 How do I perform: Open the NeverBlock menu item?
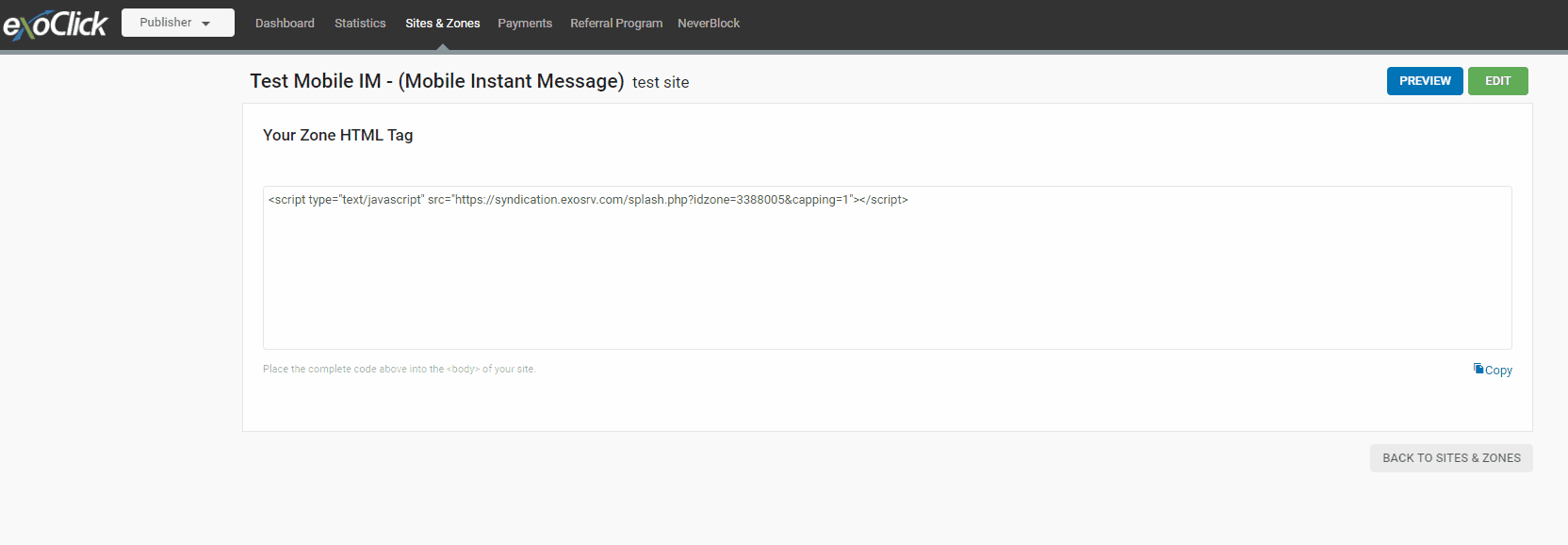point(709,24)
